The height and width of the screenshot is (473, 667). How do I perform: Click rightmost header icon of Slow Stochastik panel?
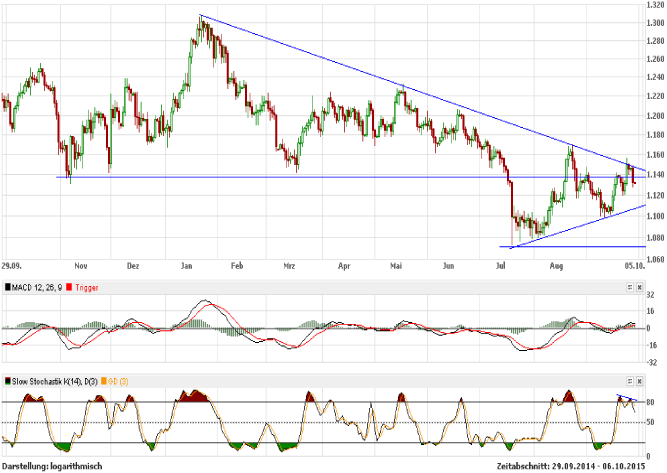coord(640,381)
